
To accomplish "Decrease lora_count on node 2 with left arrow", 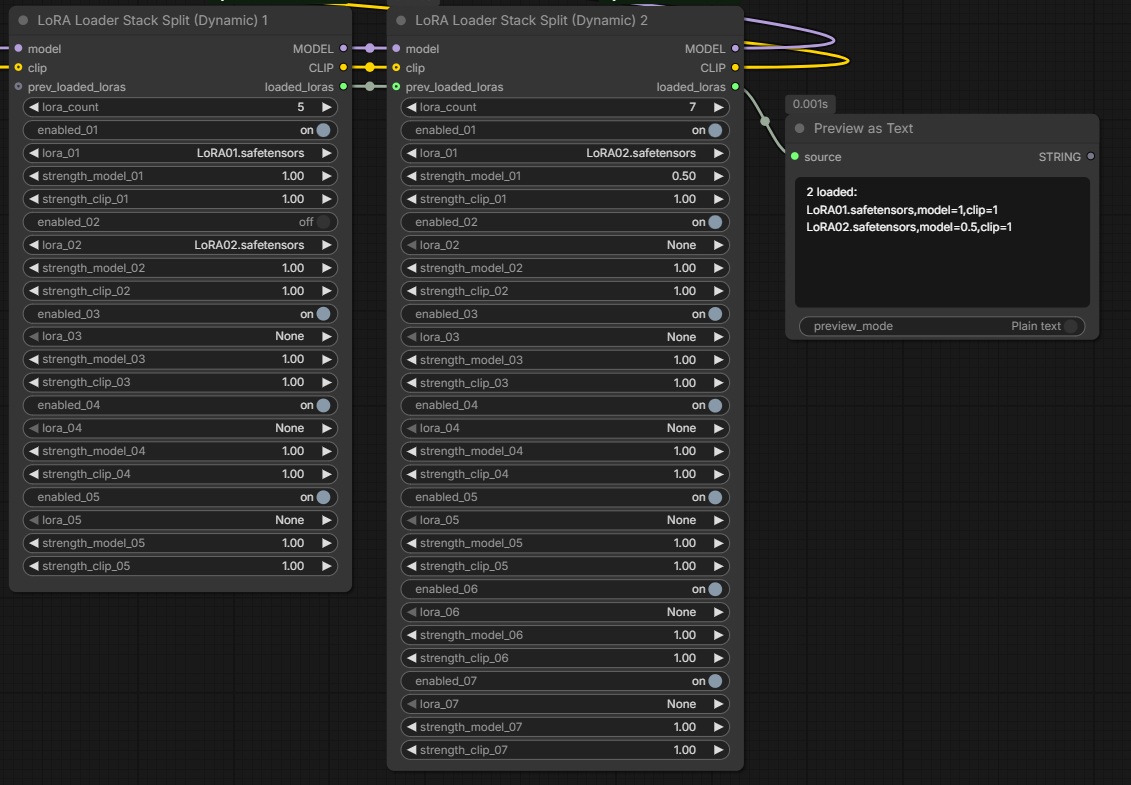I will pyautogui.click(x=411, y=107).
